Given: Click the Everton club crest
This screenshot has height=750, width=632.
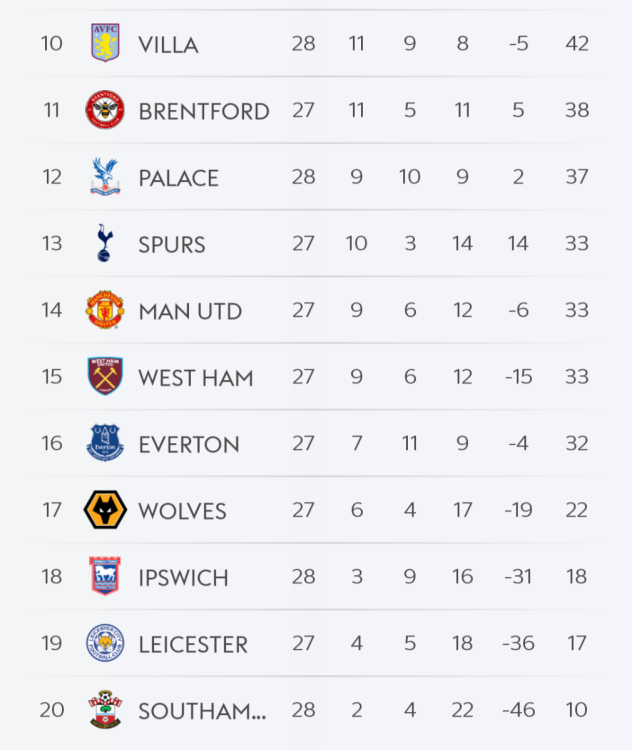Looking at the screenshot, I should 105,443.
